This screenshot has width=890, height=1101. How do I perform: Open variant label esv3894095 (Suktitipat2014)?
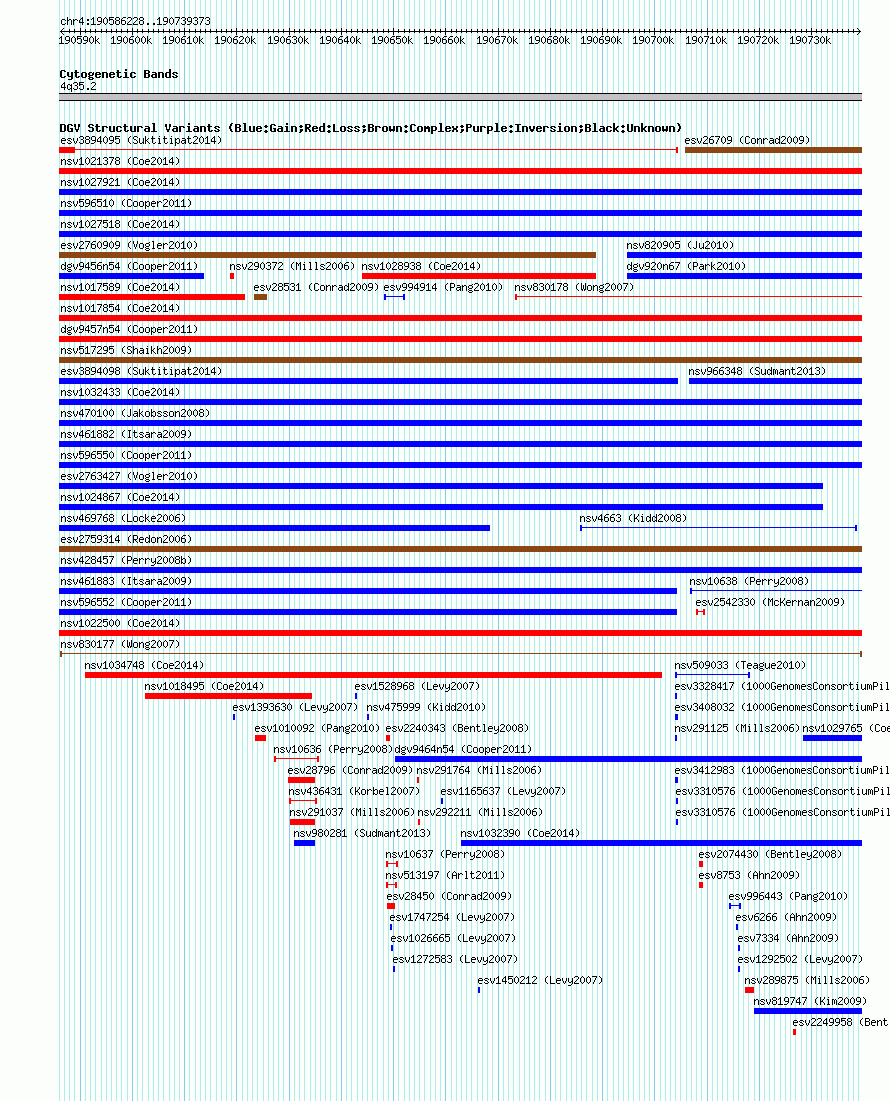[x=141, y=140]
